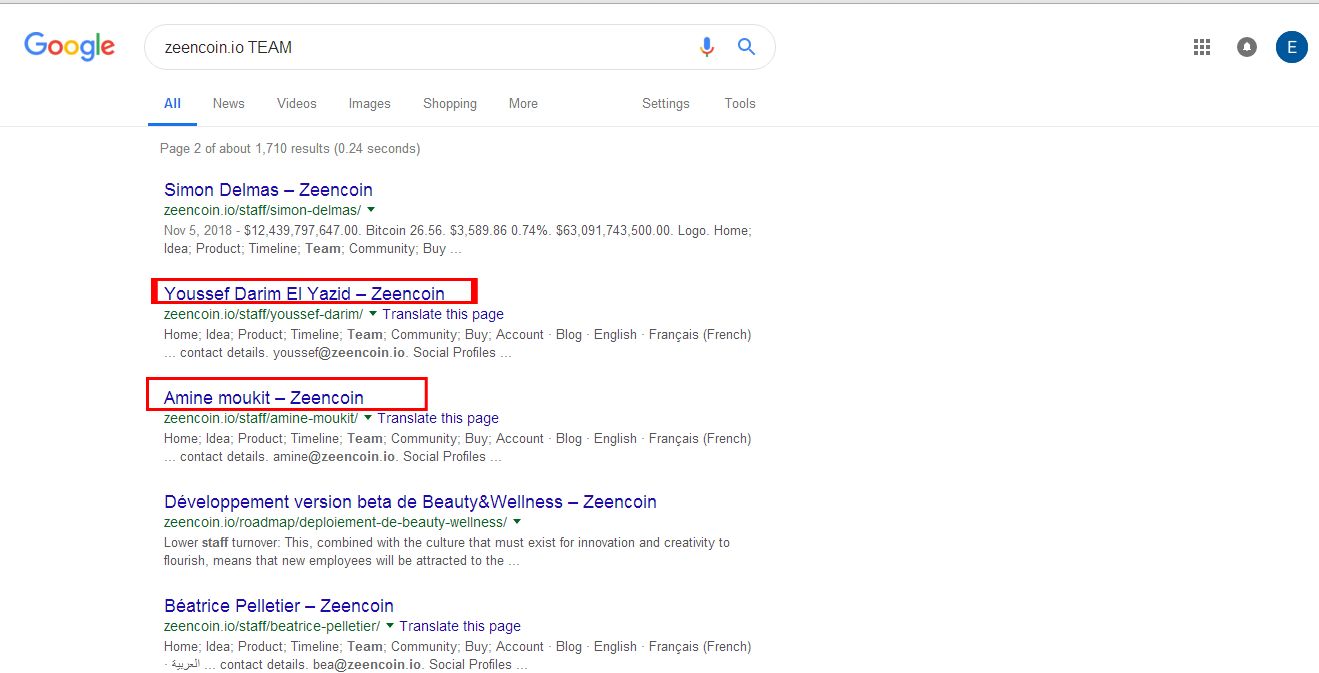Open search Tools

[x=740, y=103]
